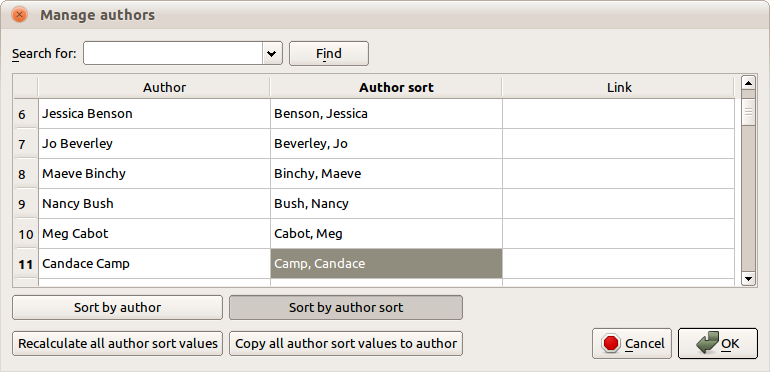Click the scrollbar up arrow
770x372 pixels.
748,82
